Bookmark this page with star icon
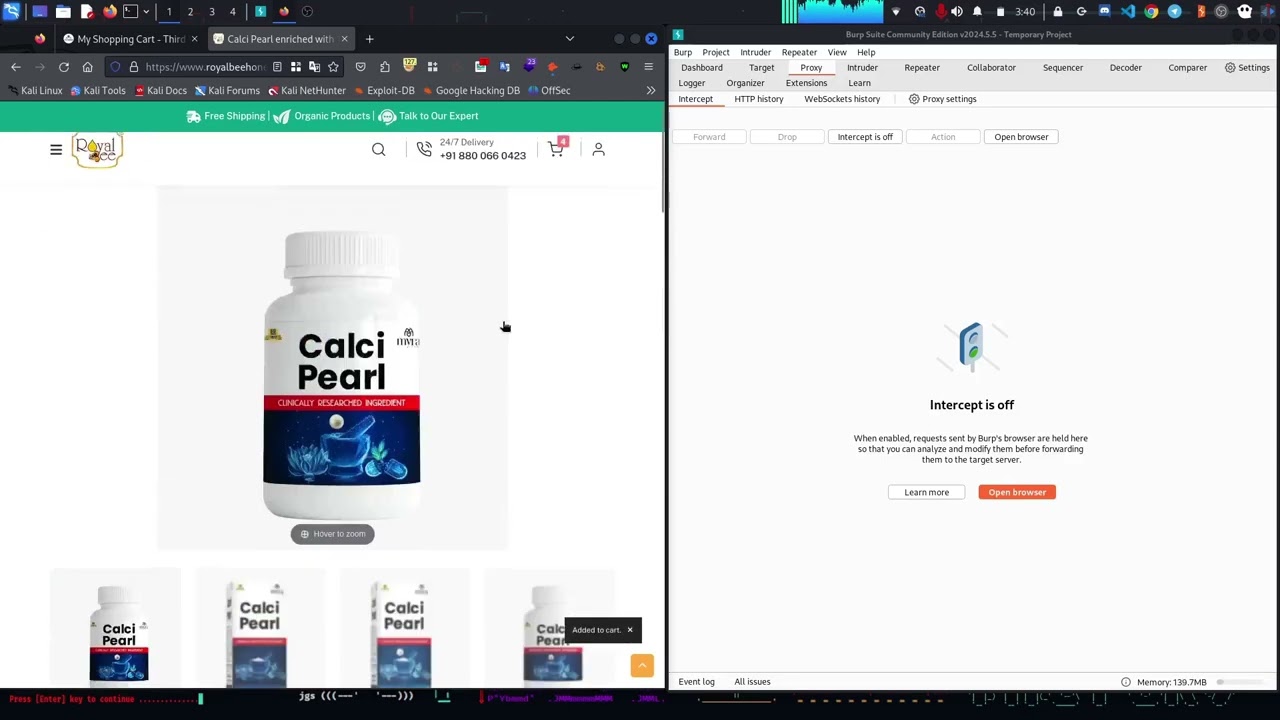Image resolution: width=1280 pixels, height=720 pixels. 333,67
